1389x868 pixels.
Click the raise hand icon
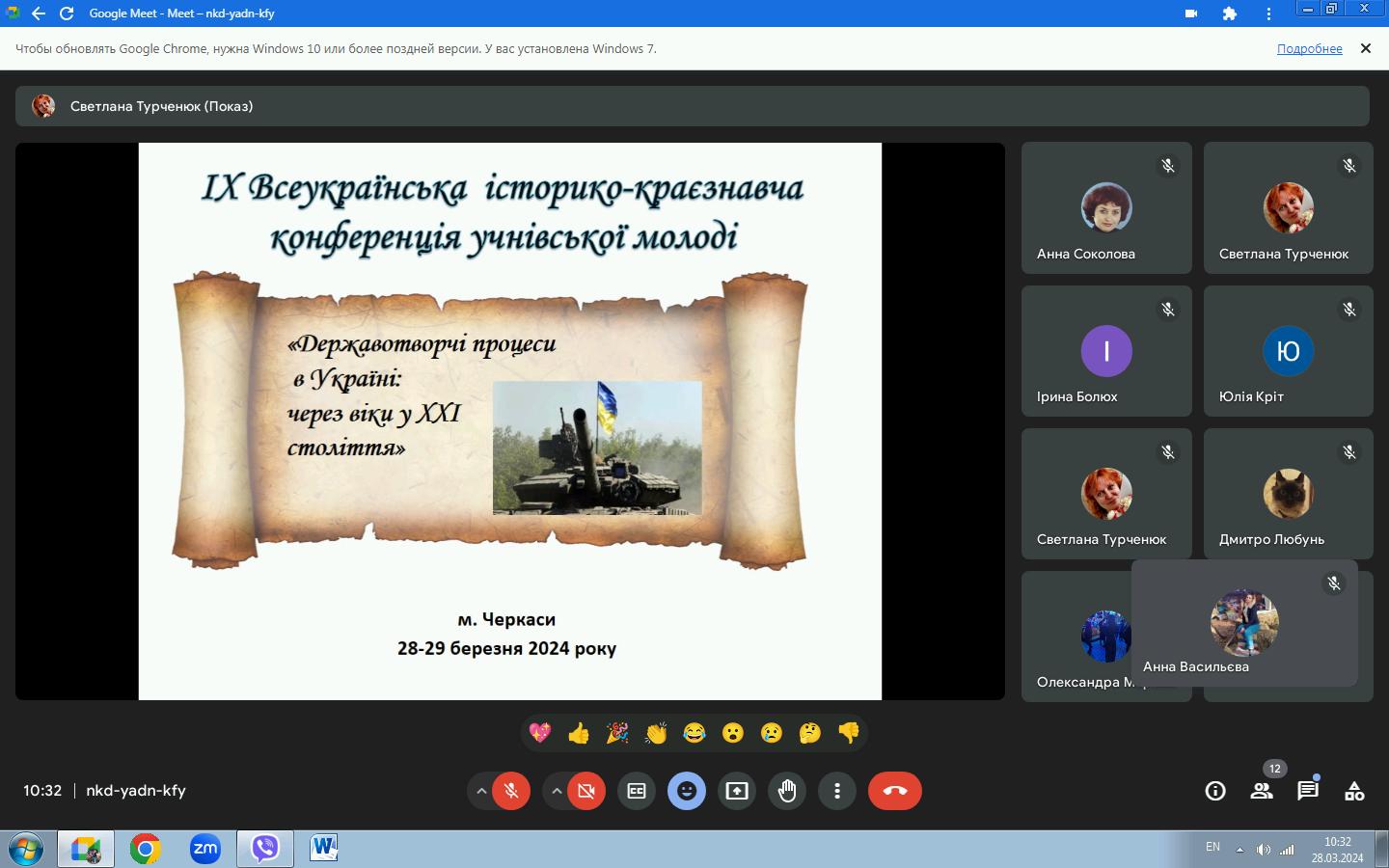(787, 791)
